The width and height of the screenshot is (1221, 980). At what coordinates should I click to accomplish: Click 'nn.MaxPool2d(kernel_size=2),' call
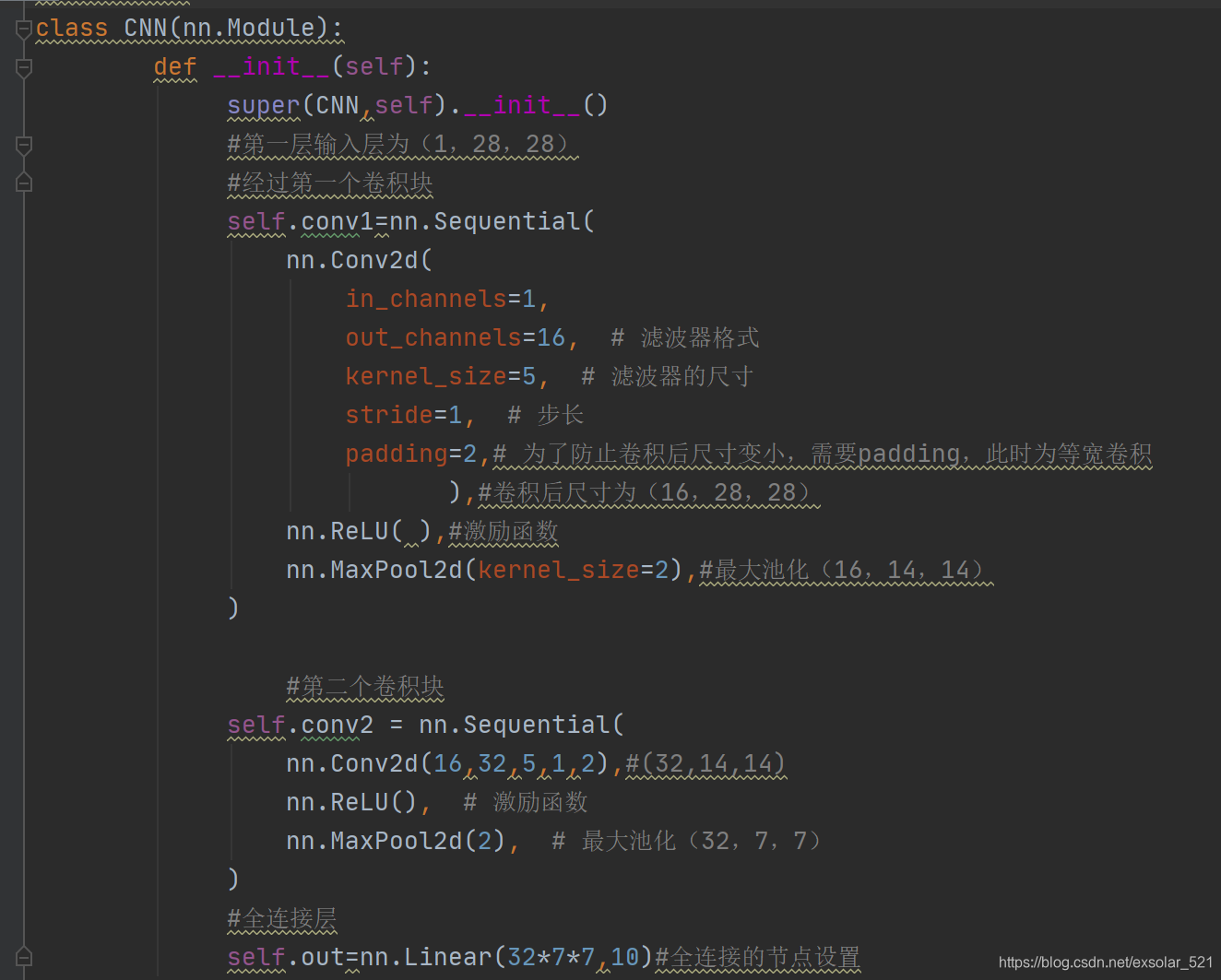coord(492,571)
